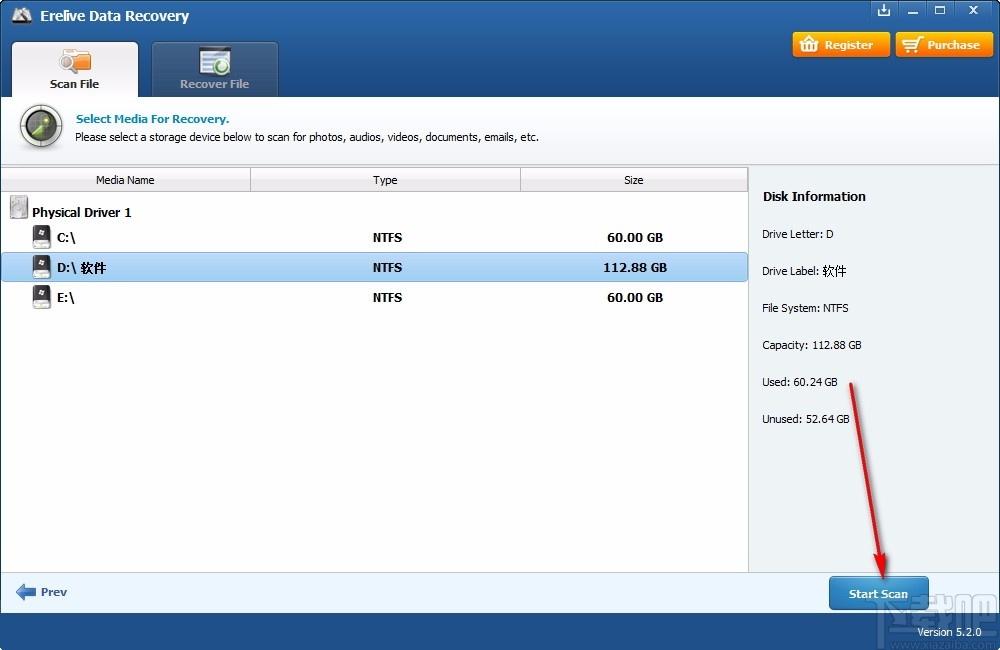
Task: Go back with the Prev button
Action: tap(41, 592)
